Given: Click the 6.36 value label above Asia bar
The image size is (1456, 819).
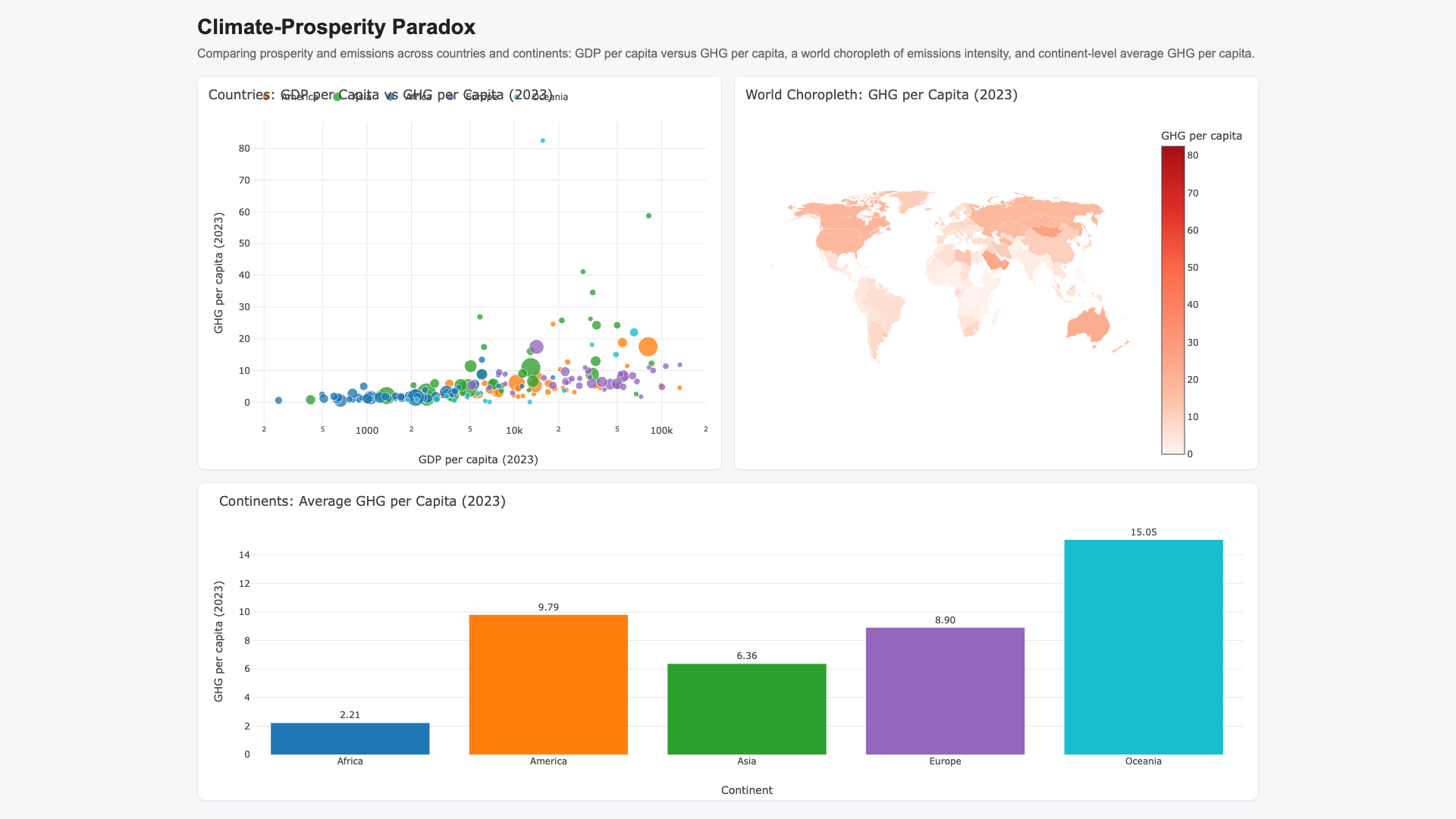Looking at the screenshot, I should pos(747,656).
